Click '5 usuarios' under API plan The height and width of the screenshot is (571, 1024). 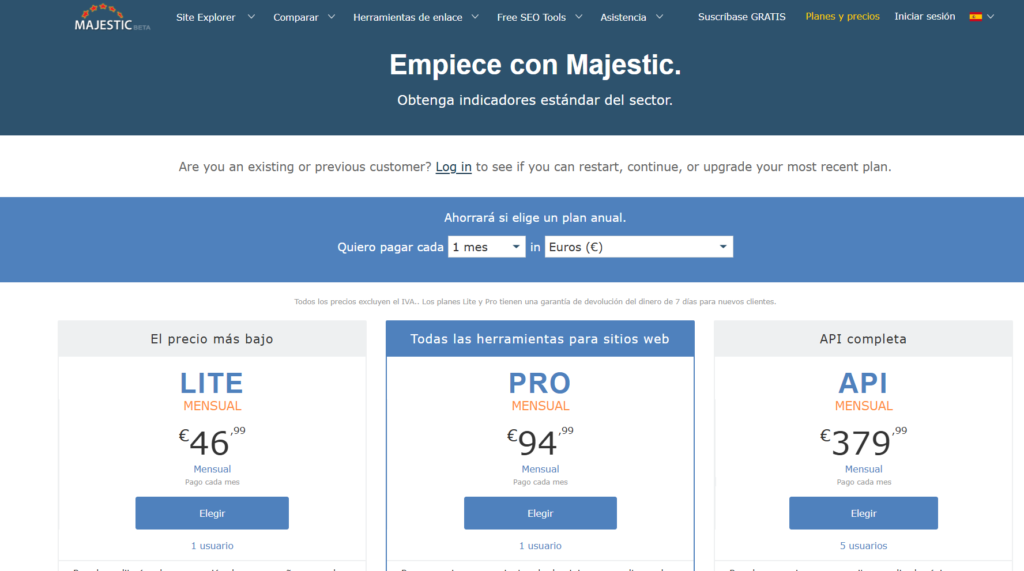click(x=863, y=546)
